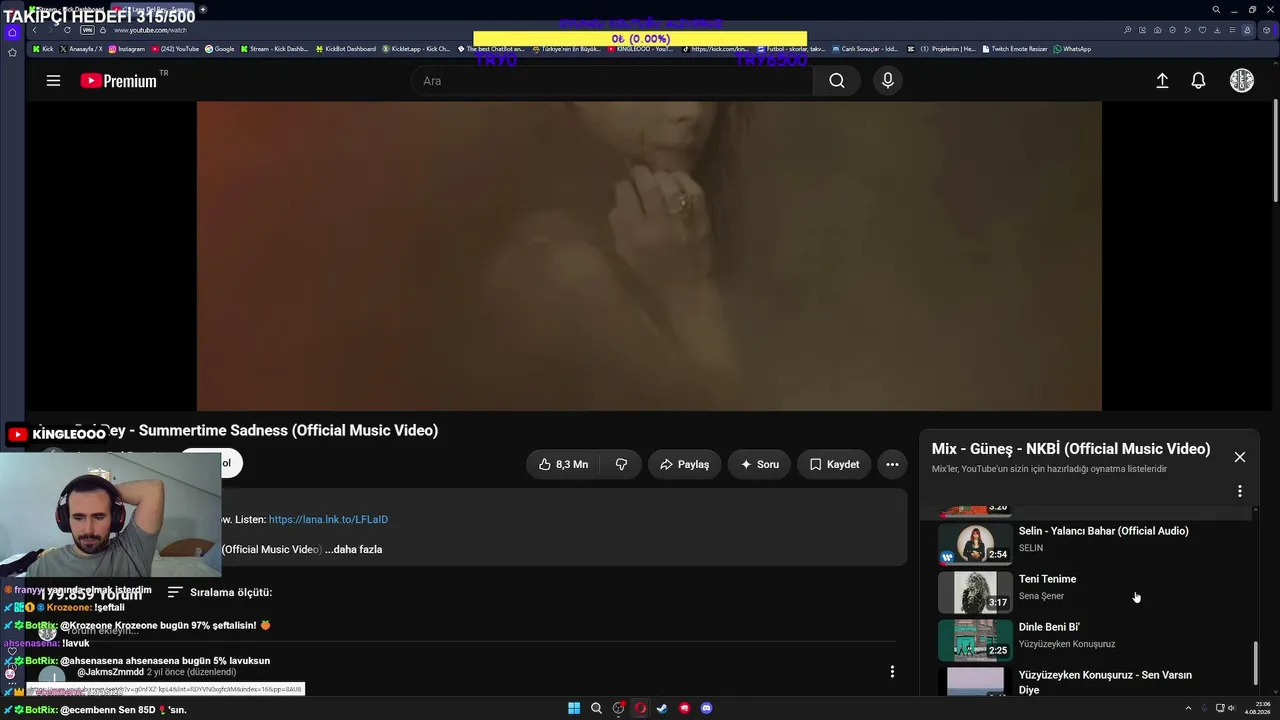Open browser tab search magnifier
Viewport: 1280px width, 720px height.
click(1216, 10)
